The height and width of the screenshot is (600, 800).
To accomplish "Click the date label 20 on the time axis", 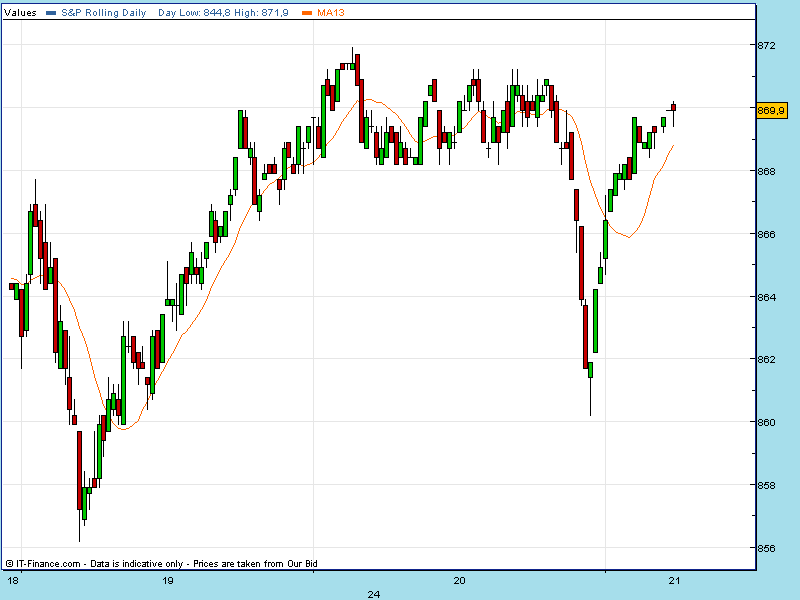I will point(460,581).
